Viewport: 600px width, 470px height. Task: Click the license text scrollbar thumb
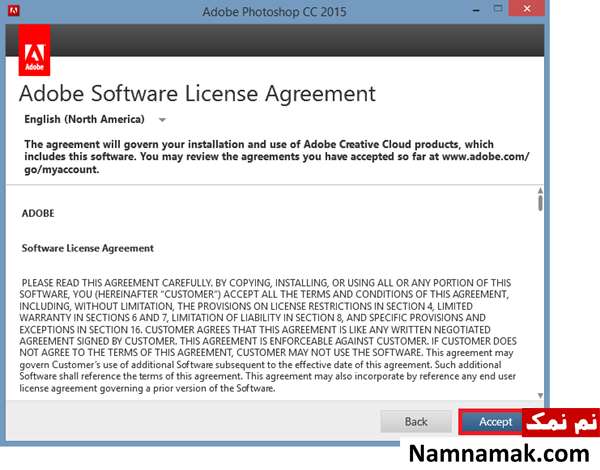coord(540,203)
